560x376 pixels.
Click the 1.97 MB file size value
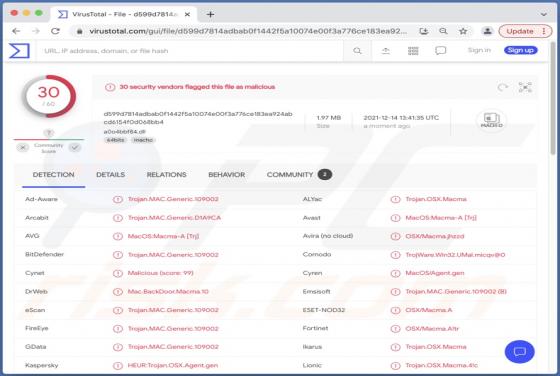(329, 118)
